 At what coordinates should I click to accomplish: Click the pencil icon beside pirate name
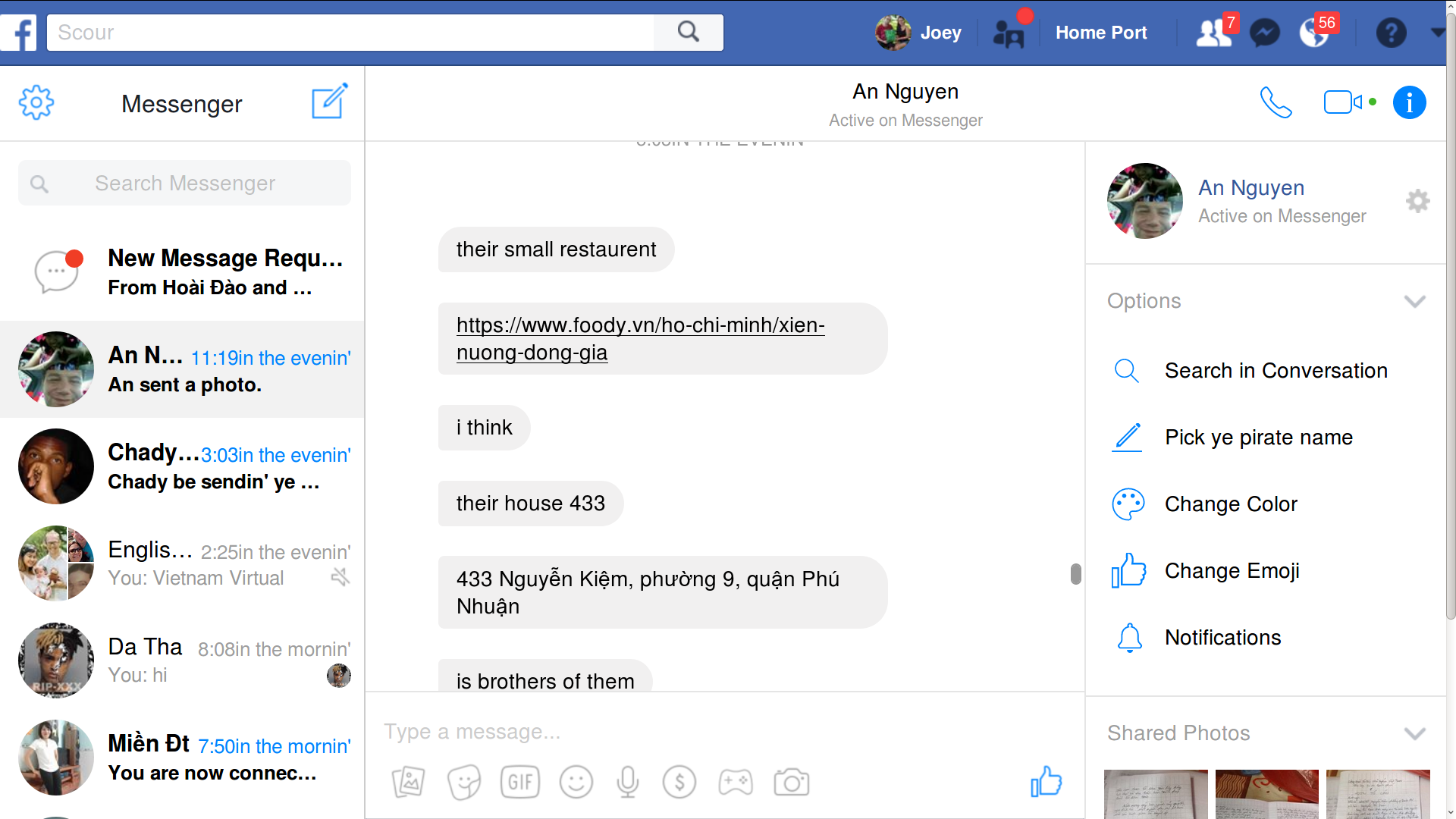point(1127,438)
